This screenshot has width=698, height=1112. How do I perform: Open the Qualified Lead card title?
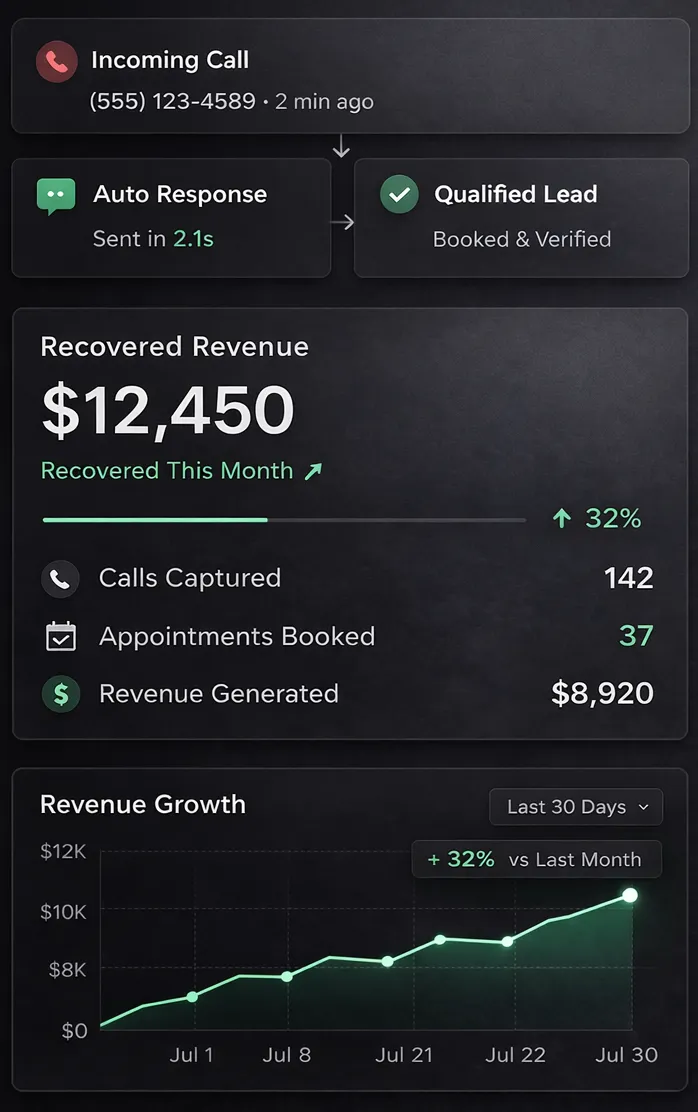click(516, 194)
